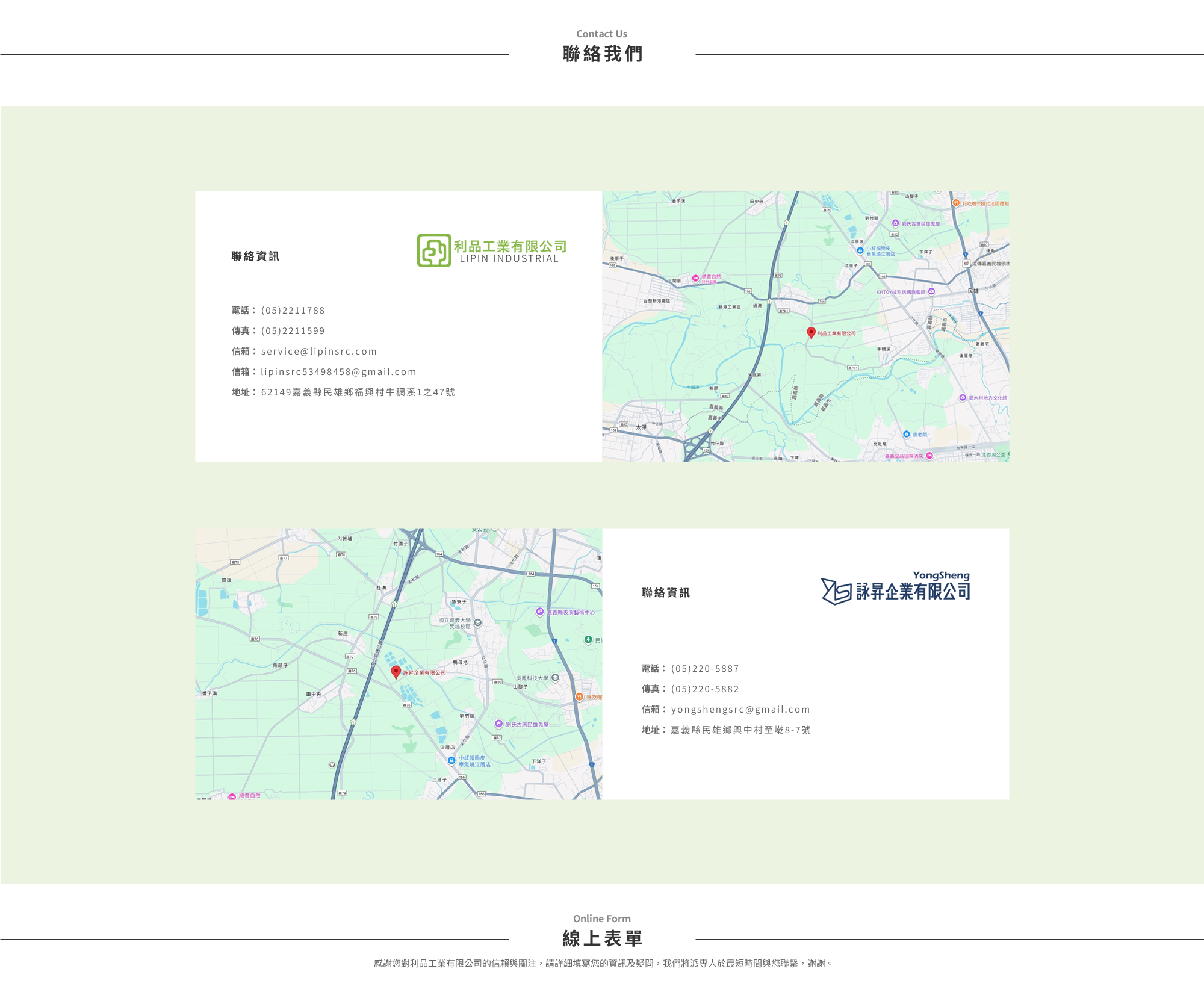Click the 吳鳳科技大學 map marker icon
Image resolution: width=1204 pixels, height=998 pixels.
pyautogui.click(x=555, y=678)
